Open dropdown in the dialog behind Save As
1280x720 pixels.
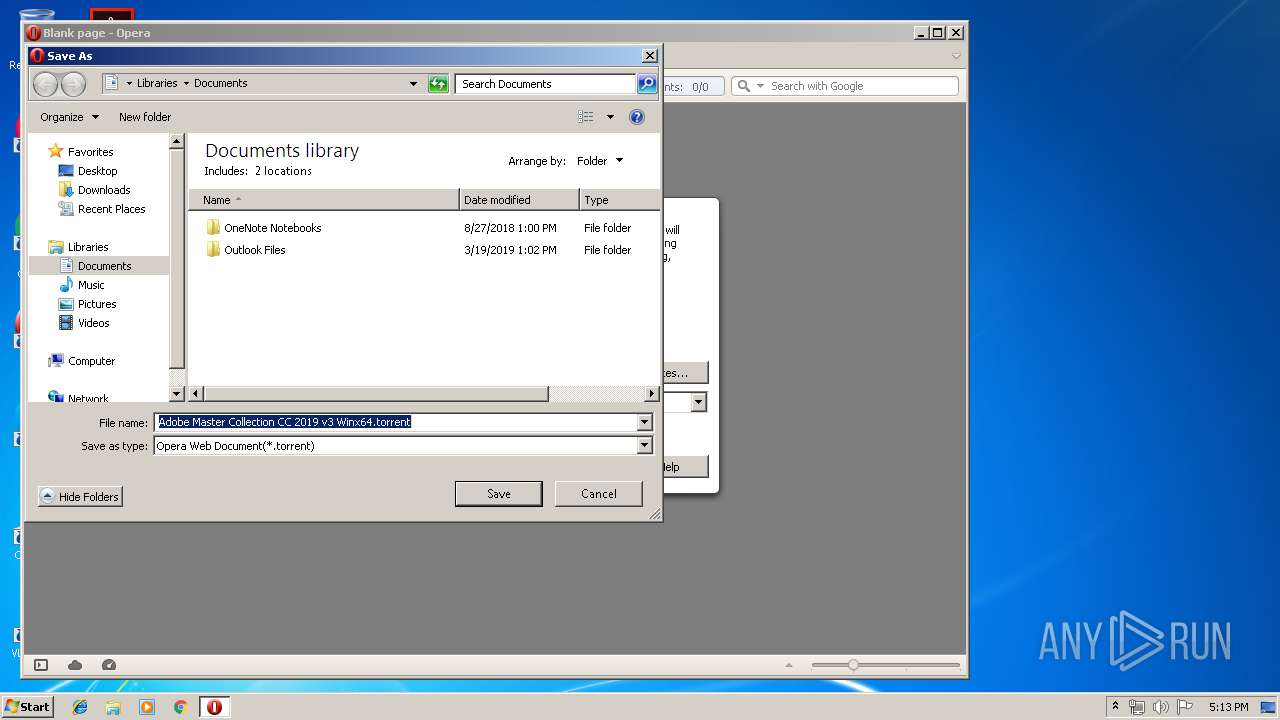click(698, 402)
